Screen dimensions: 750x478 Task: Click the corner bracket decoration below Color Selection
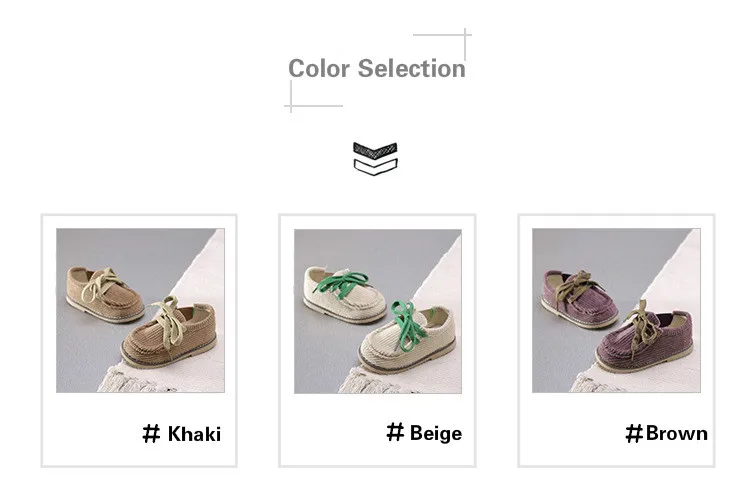coord(314,97)
